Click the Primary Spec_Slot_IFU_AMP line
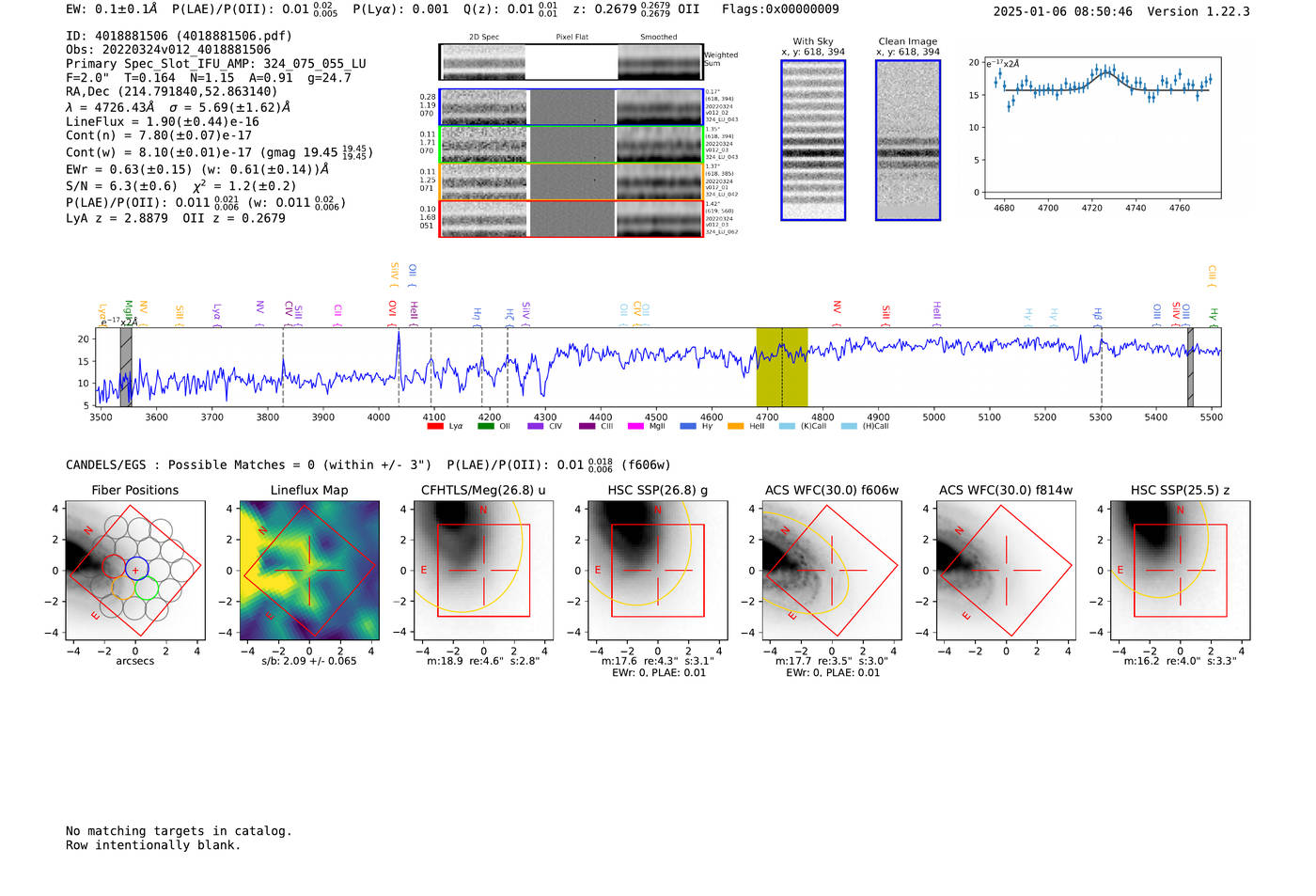This screenshot has width=1316, height=896. pos(216,64)
